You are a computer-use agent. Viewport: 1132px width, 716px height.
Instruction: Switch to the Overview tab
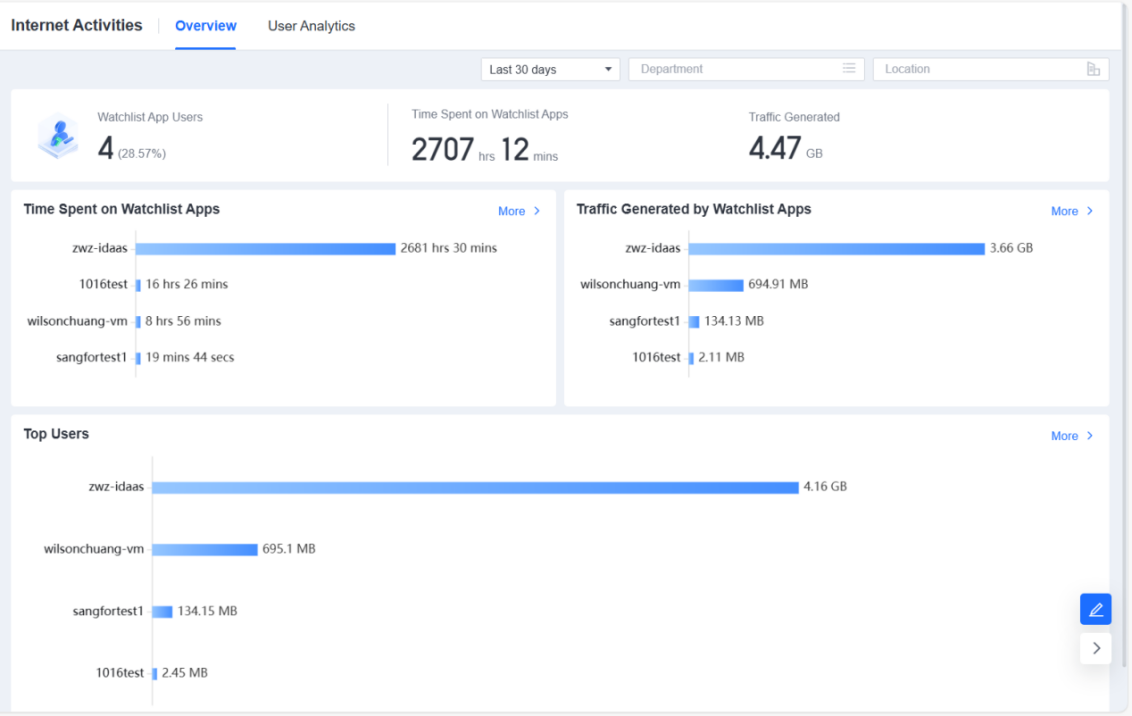[206, 26]
